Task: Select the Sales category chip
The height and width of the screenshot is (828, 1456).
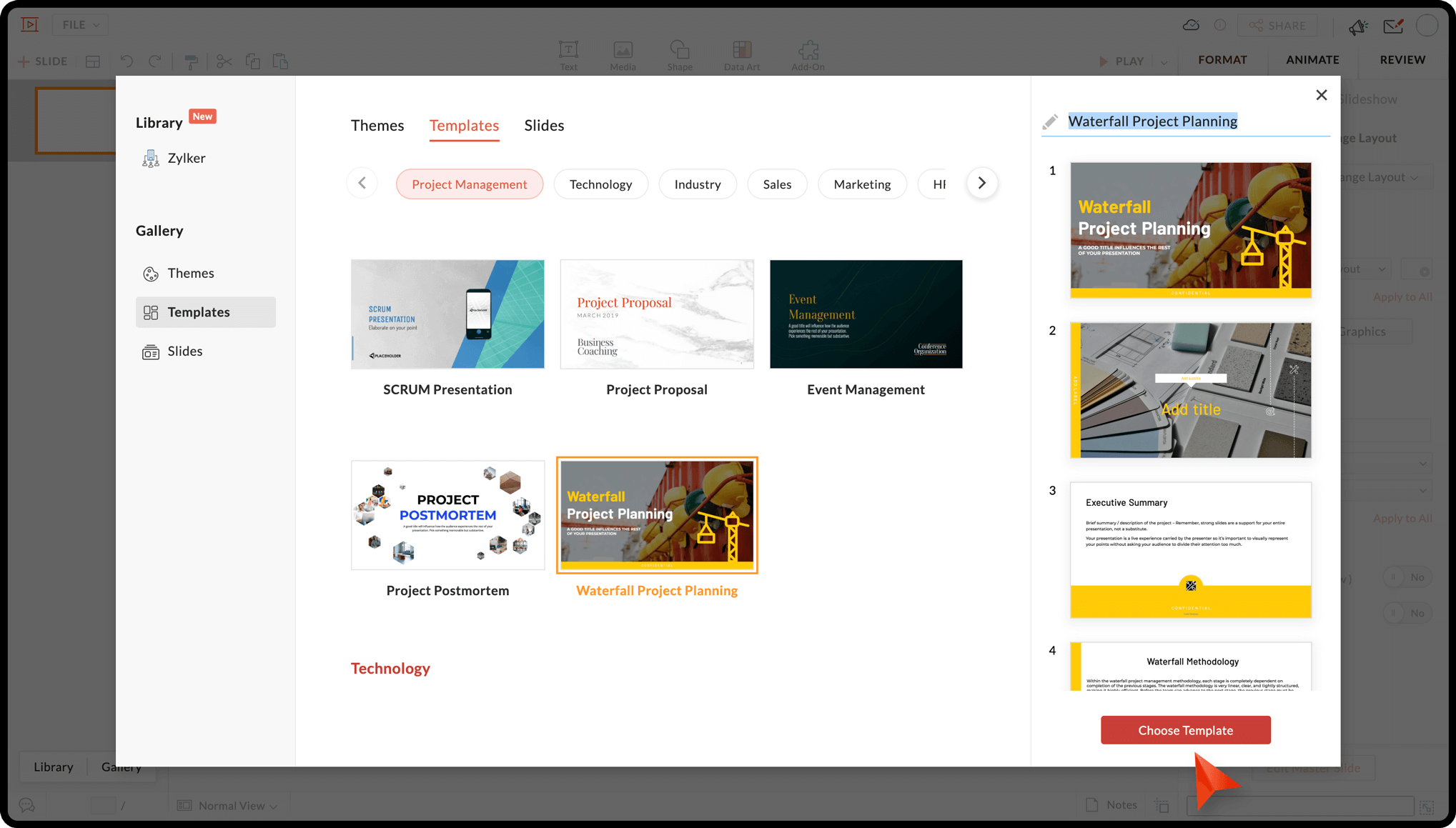Action: point(777,184)
